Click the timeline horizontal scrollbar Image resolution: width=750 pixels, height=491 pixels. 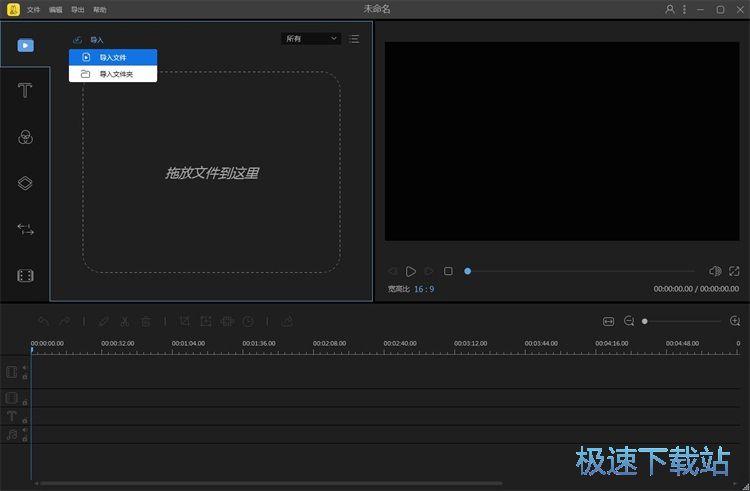coord(272,483)
